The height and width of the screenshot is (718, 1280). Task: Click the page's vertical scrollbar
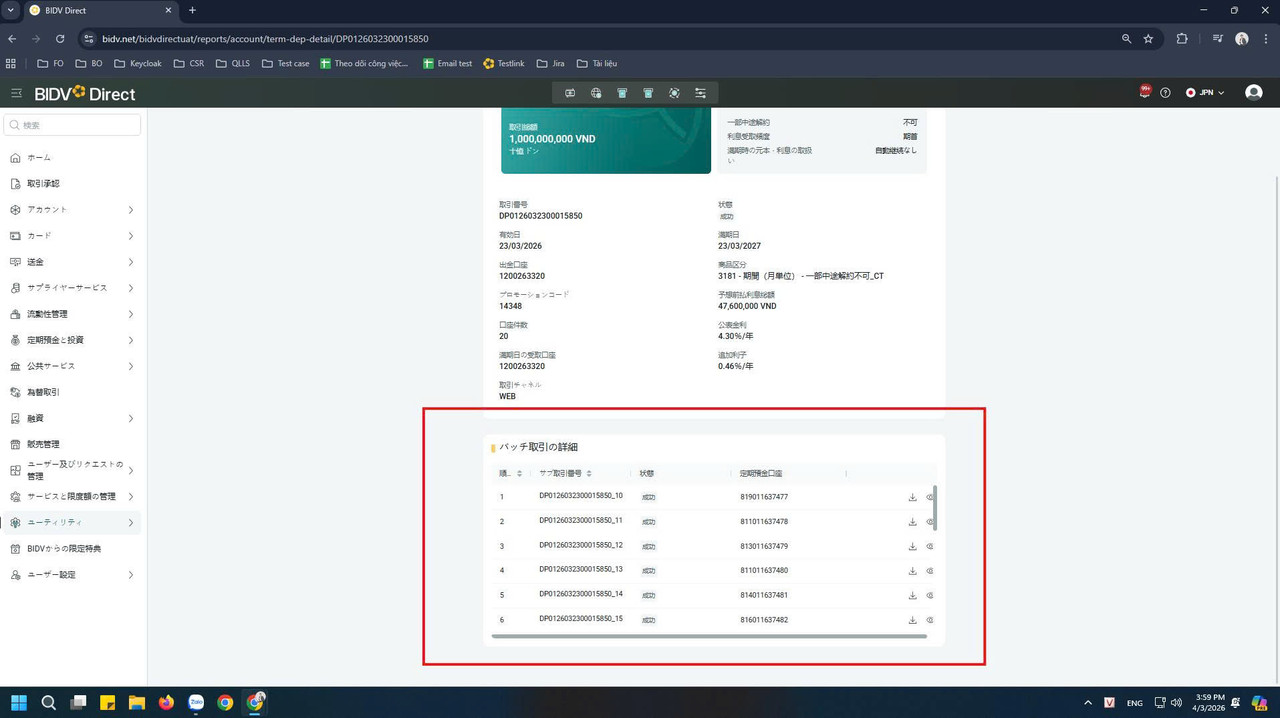pyautogui.click(x=1275, y=430)
